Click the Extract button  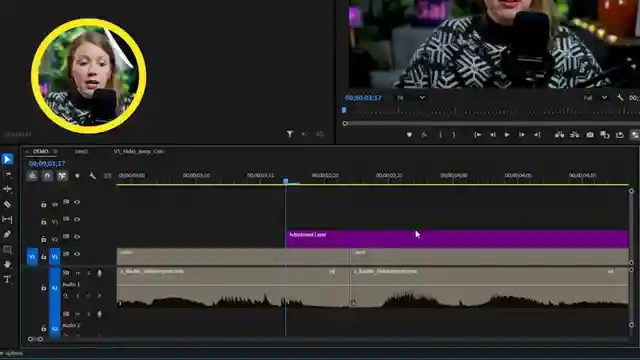[575, 135]
